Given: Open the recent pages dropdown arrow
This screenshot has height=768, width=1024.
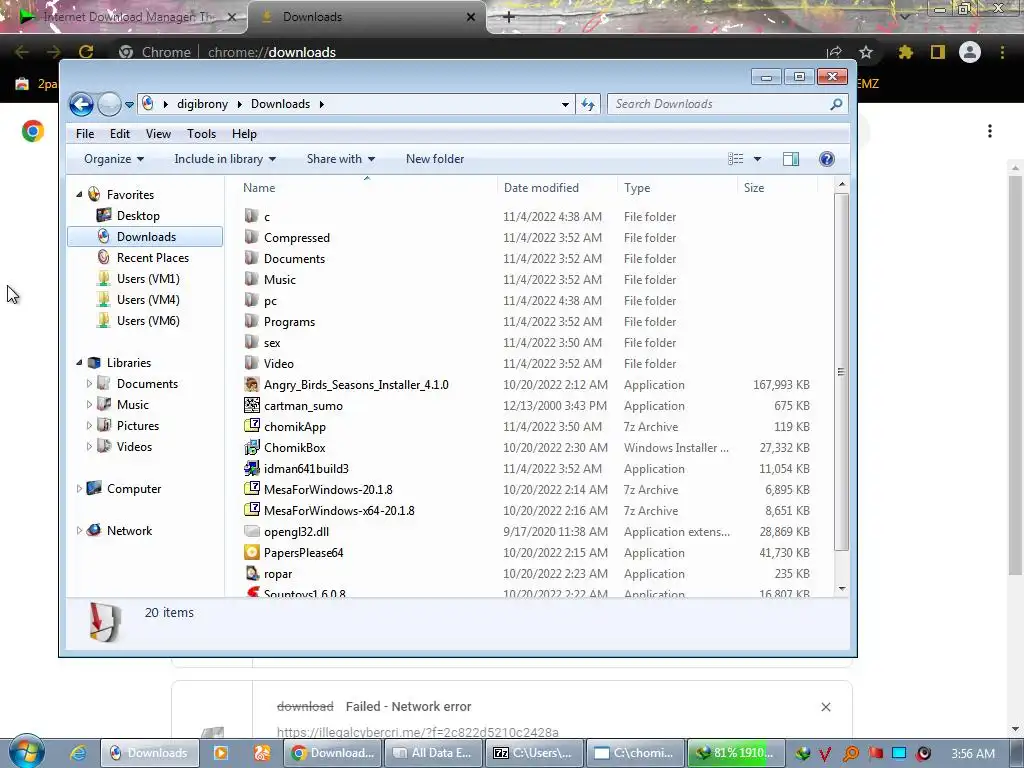Looking at the screenshot, I should coord(129,104).
